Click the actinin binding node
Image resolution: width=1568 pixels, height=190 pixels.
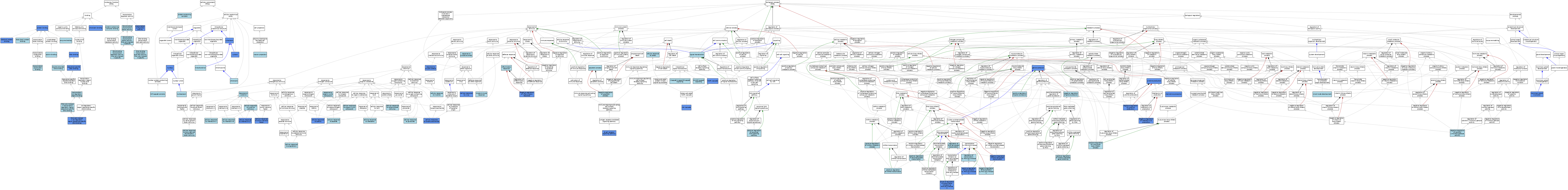51,55
